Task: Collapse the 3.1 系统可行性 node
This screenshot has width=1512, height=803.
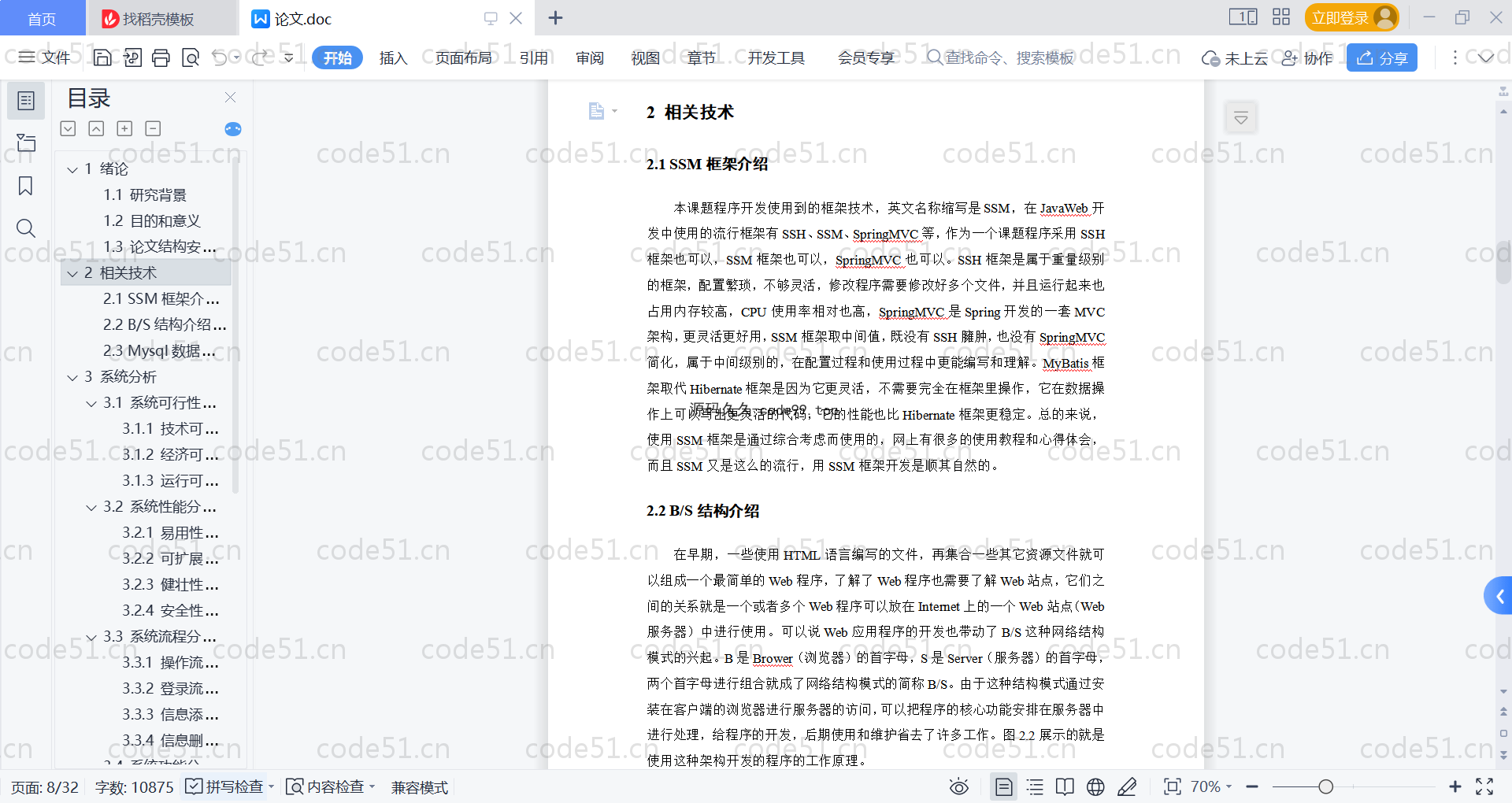Action: point(91,403)
